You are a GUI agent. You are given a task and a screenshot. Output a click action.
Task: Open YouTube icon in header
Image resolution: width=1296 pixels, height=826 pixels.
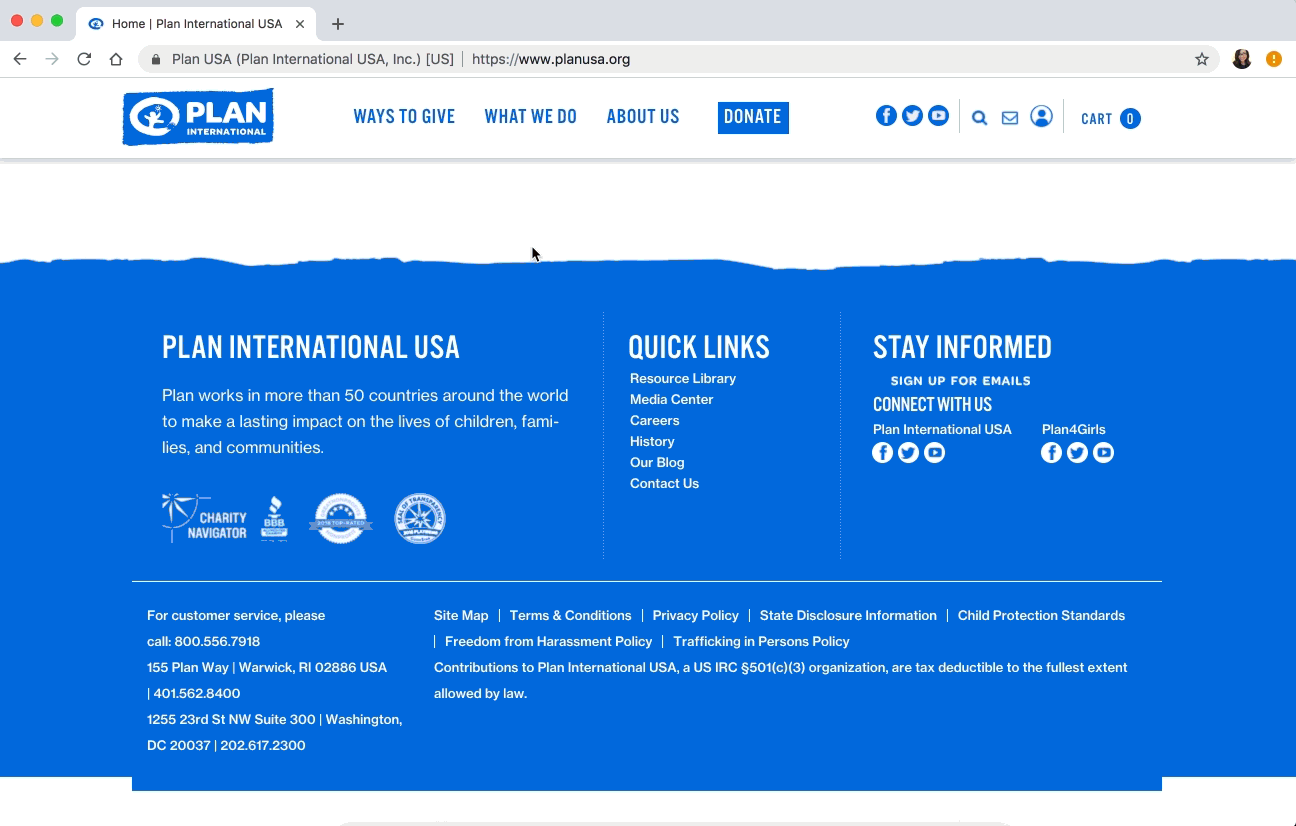[x=938, y=116]
